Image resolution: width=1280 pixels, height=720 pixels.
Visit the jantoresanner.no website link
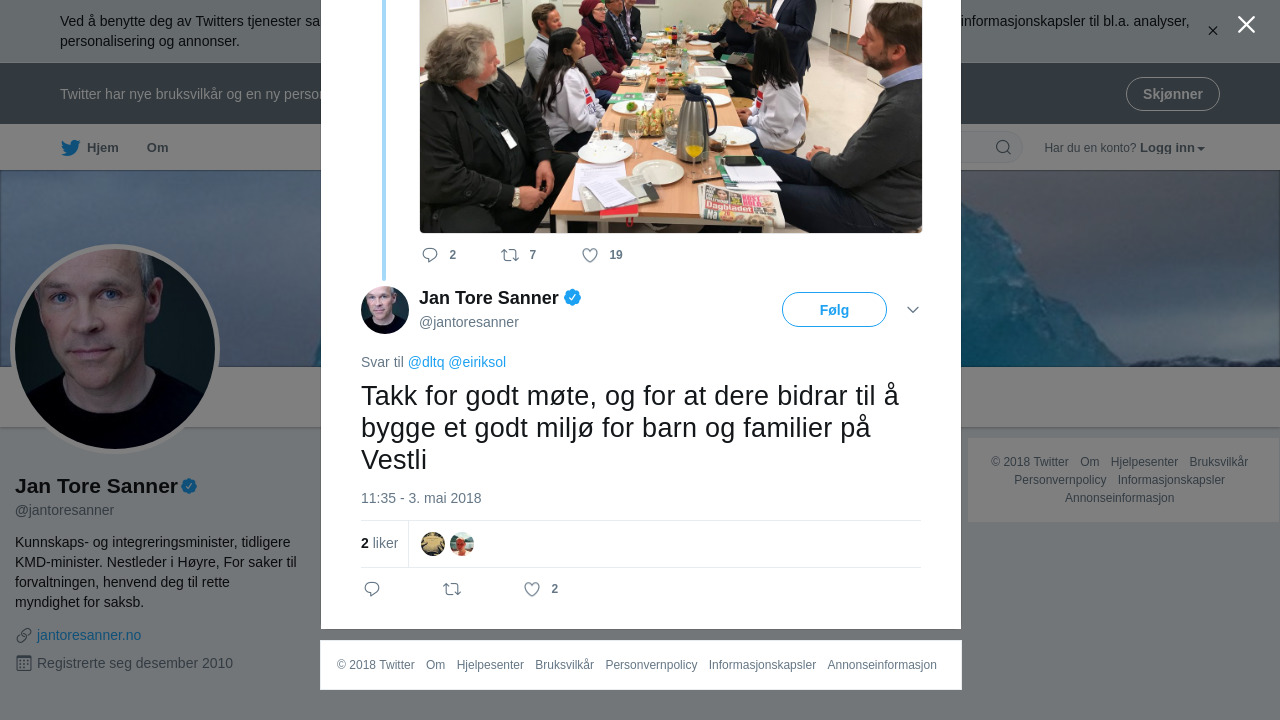(x=89, y=635)
